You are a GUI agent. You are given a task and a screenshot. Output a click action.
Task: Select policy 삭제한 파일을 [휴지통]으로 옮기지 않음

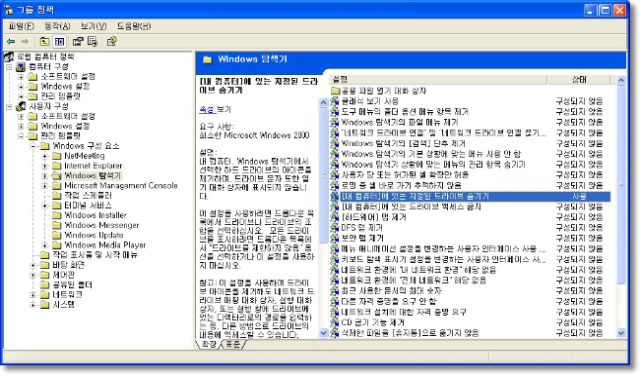click(410, 333)
